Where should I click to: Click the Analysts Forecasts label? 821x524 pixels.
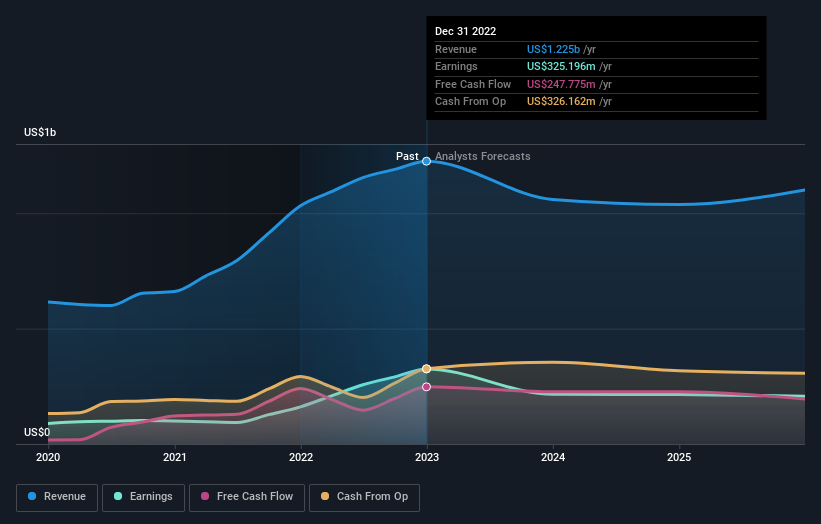coord(483,157)
